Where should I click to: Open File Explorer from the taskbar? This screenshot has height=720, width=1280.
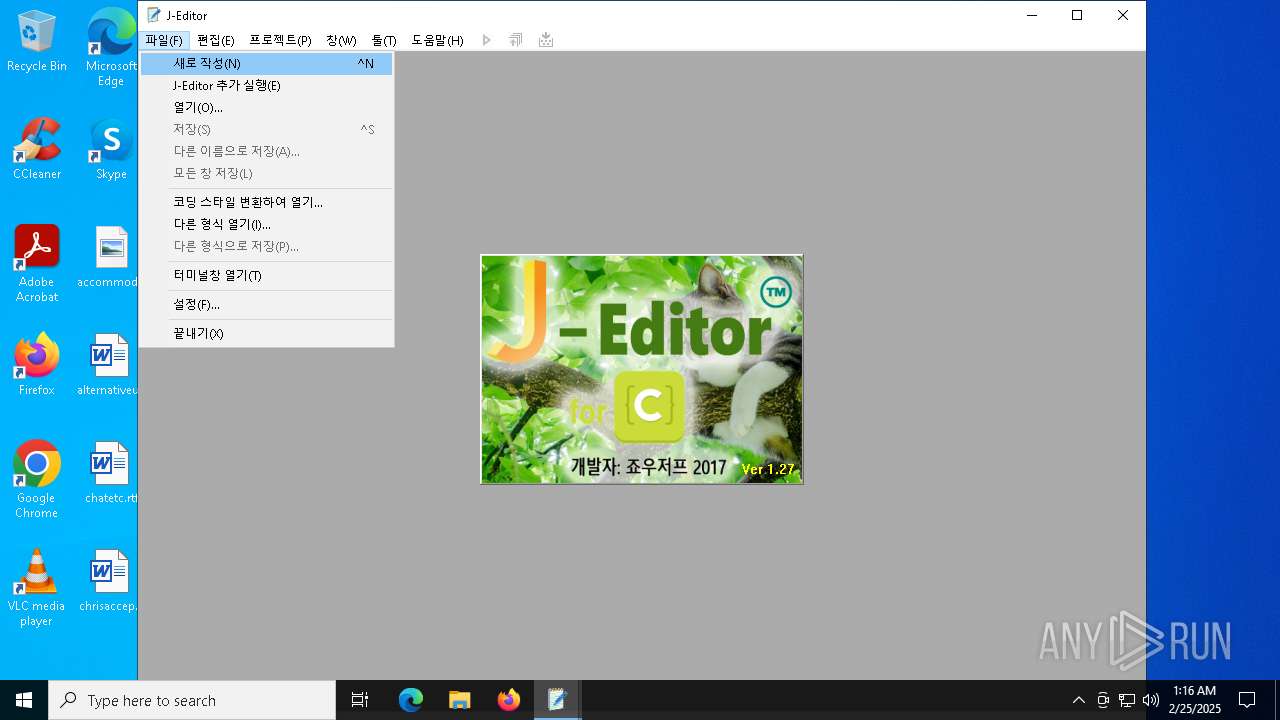point(460,700)
